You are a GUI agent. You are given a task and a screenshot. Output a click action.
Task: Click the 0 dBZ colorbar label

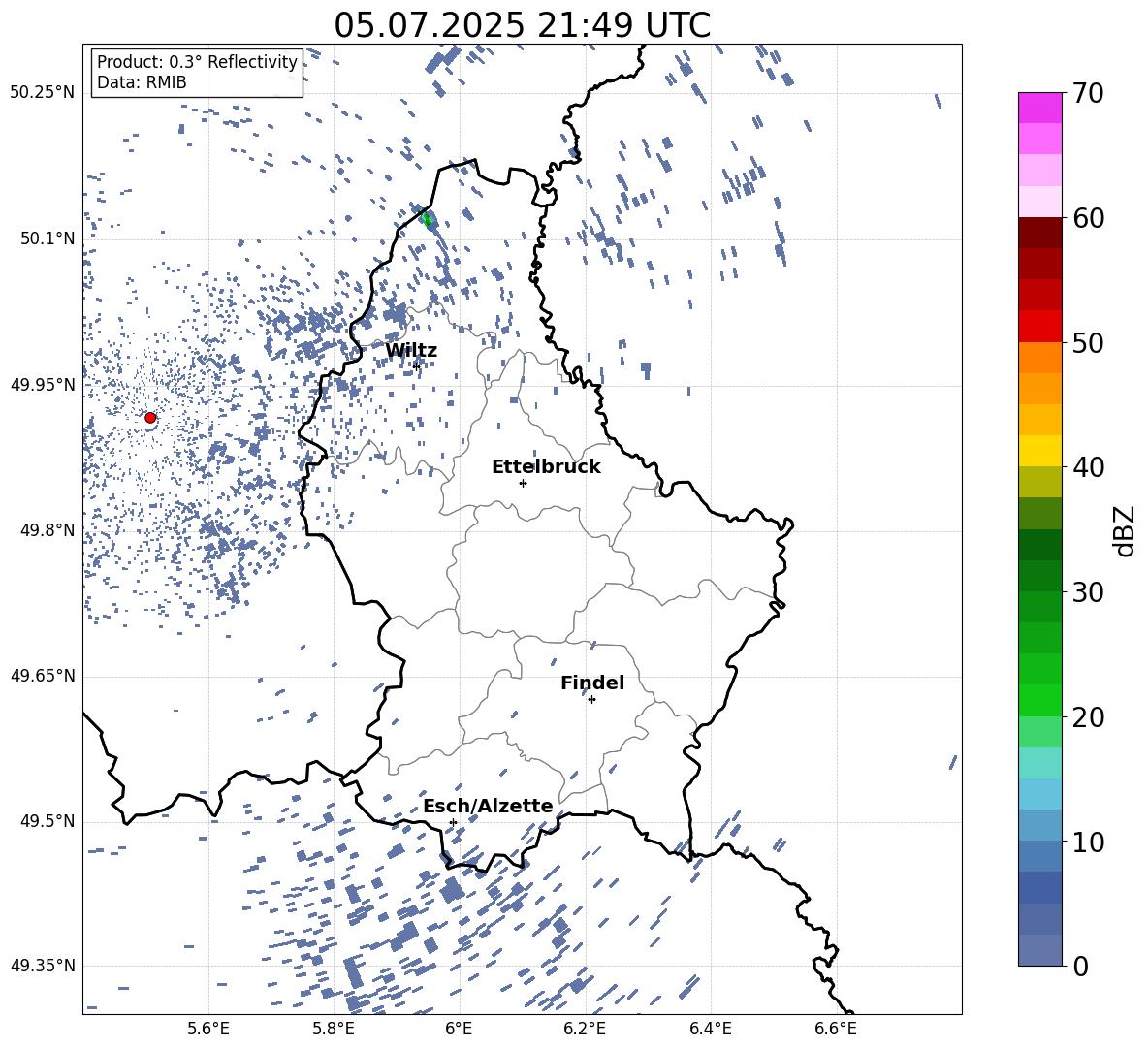point(1080,966)
